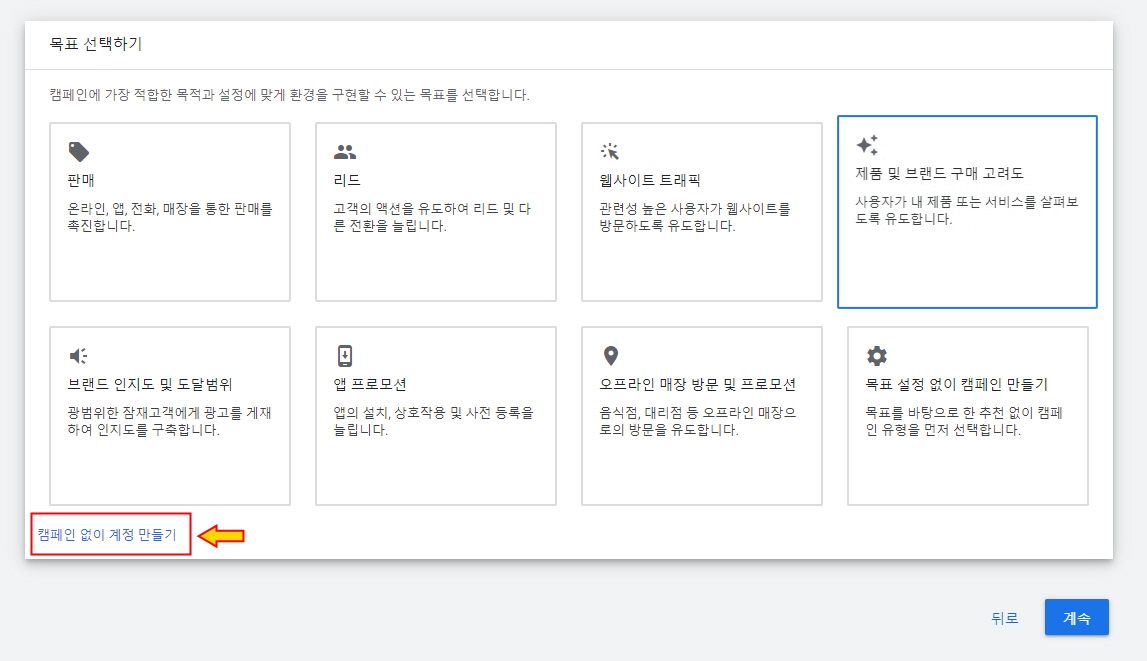Click description under 웹사이트 트래픽
Image resolution: width=1147 pixels, height=661 pixels.
tap(695, 217)
